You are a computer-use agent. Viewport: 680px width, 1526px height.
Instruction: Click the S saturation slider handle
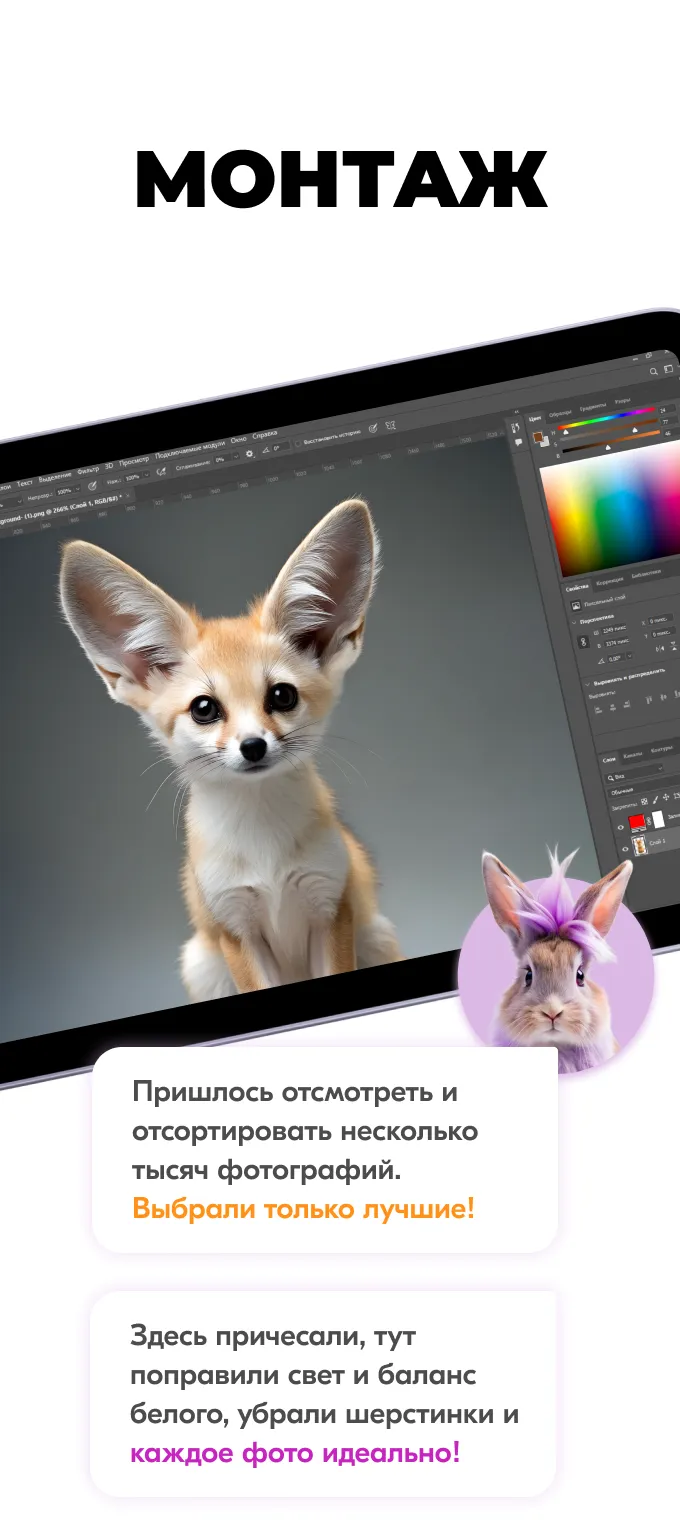click(x=635, y=430)
